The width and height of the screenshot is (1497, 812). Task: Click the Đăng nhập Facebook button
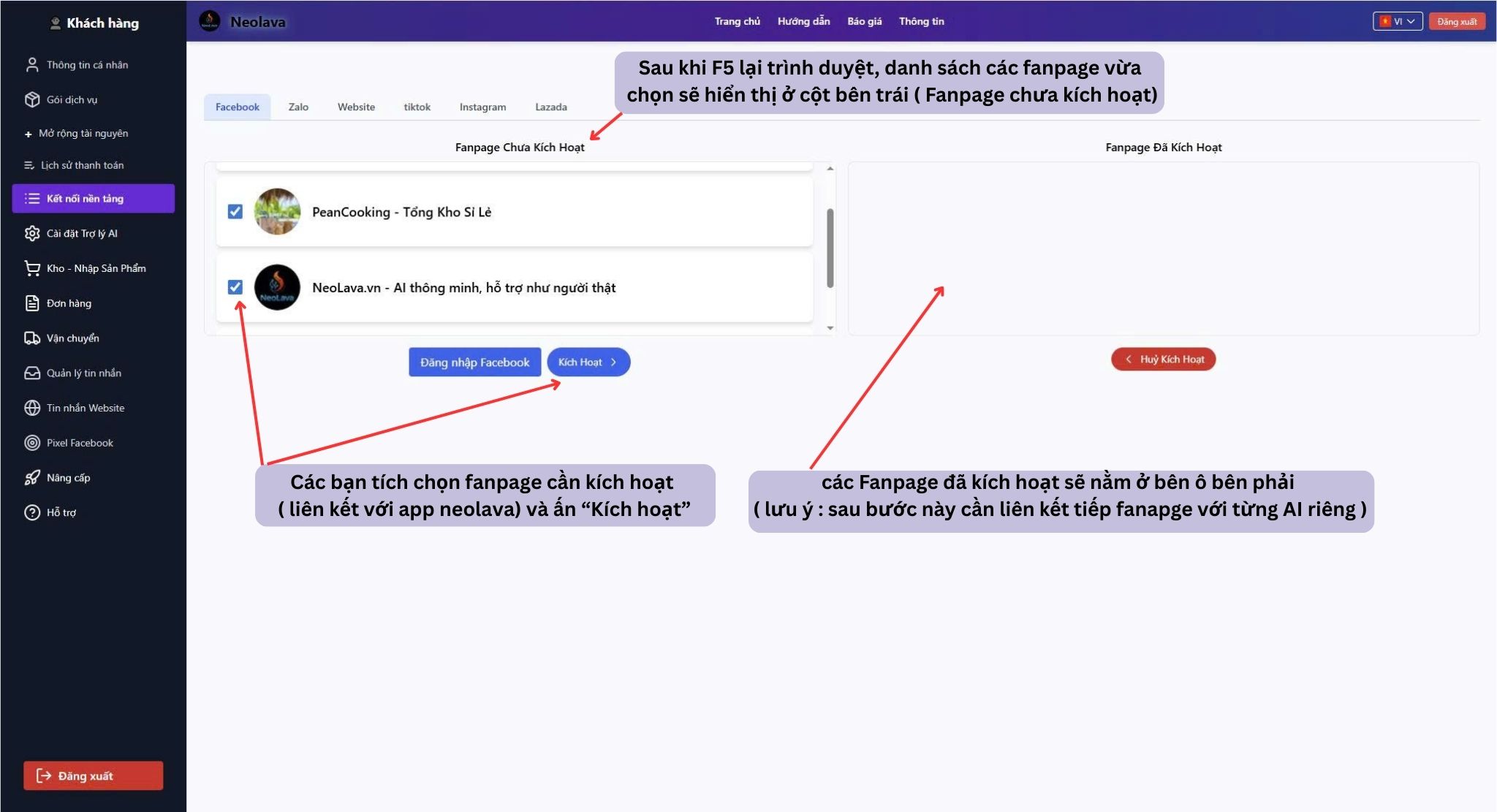(x=474, y=362)
